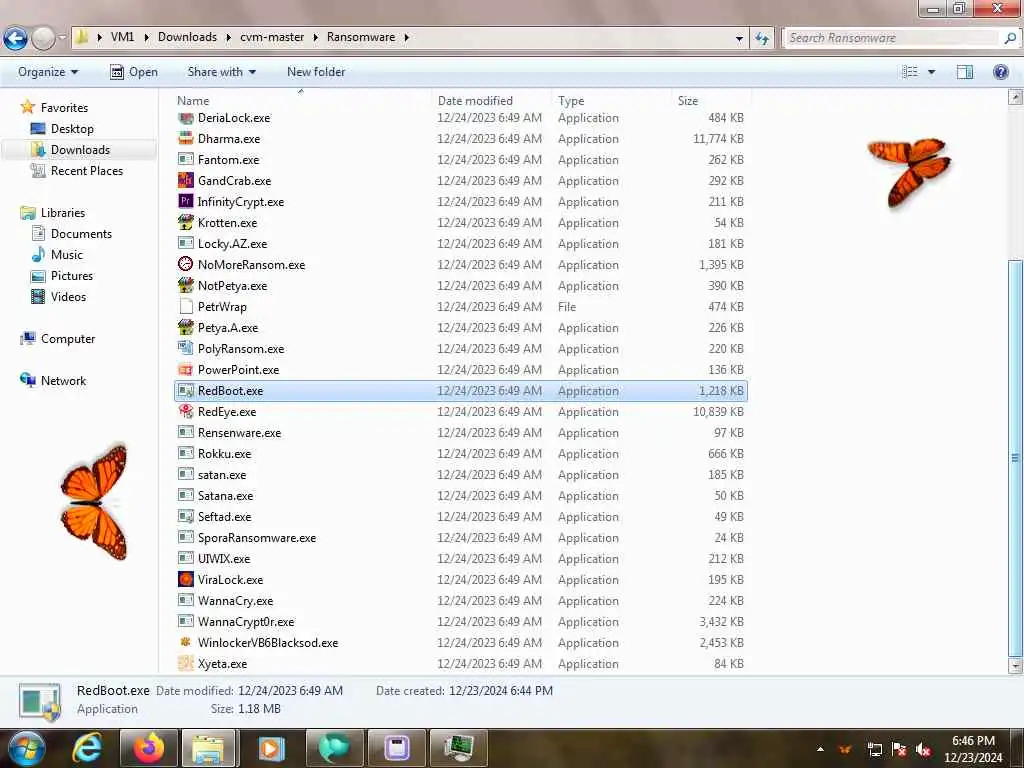
Task: Click the NoMoreRansom.exe clock icon
Action: point(186,264)
